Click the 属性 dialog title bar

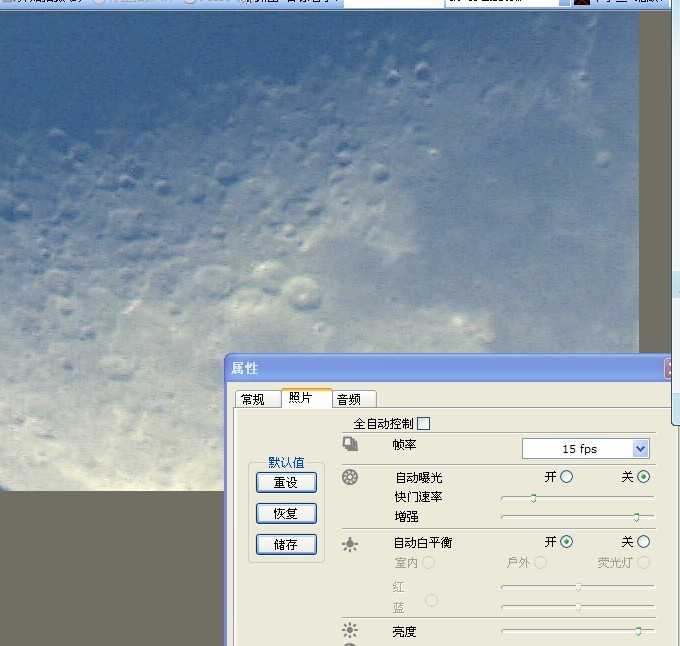coord(448,368)
